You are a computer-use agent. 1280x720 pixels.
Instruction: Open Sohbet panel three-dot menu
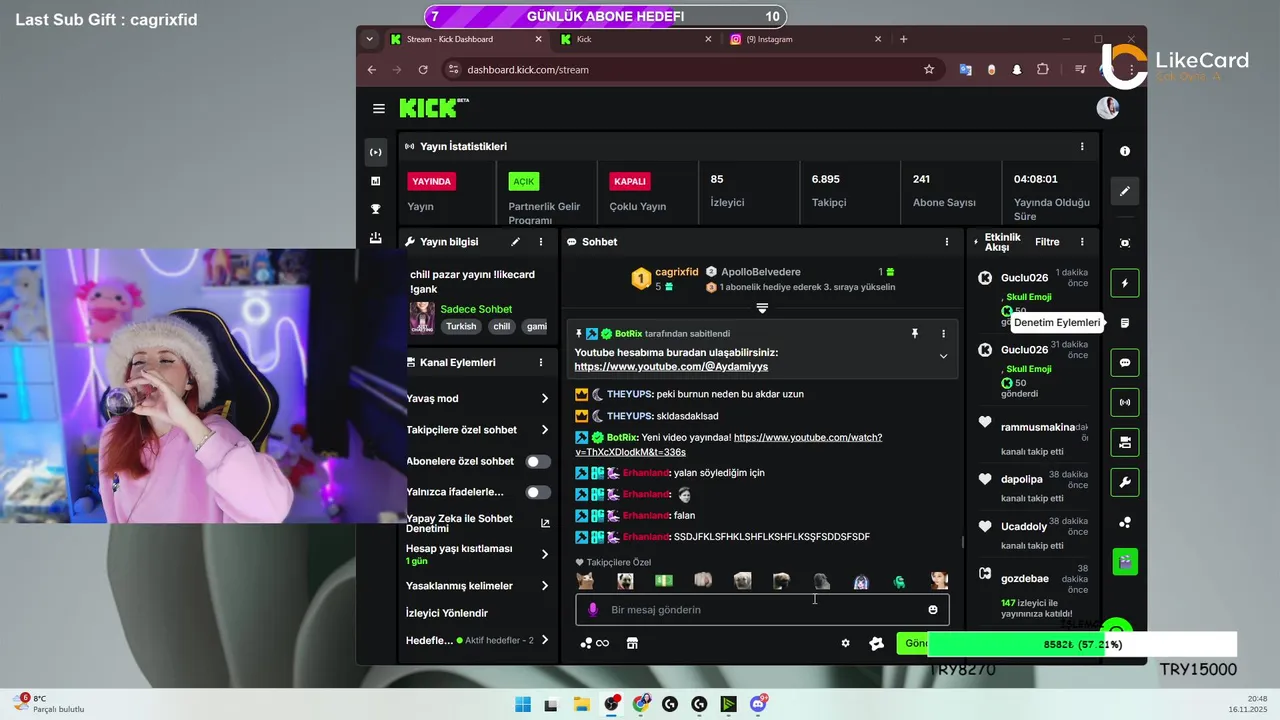pyautogui.click(x=947, y=242)
